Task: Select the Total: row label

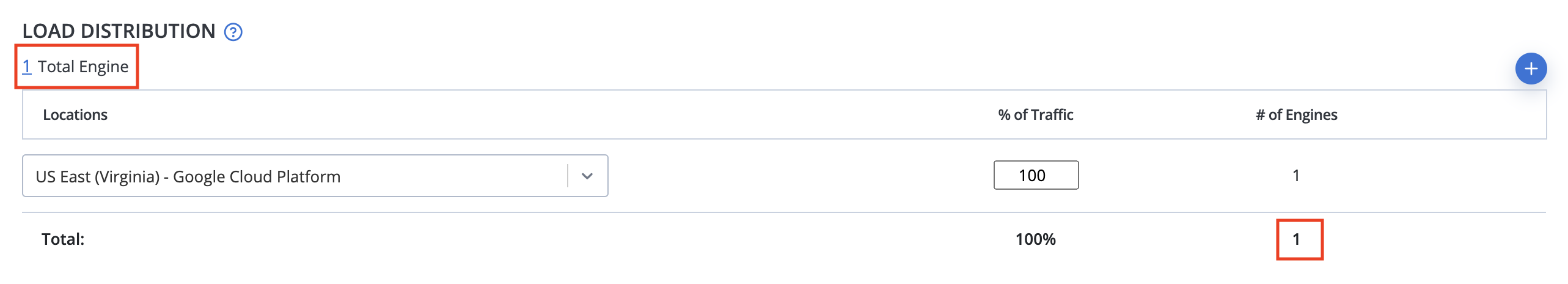Action: click(x=63, y=239)
